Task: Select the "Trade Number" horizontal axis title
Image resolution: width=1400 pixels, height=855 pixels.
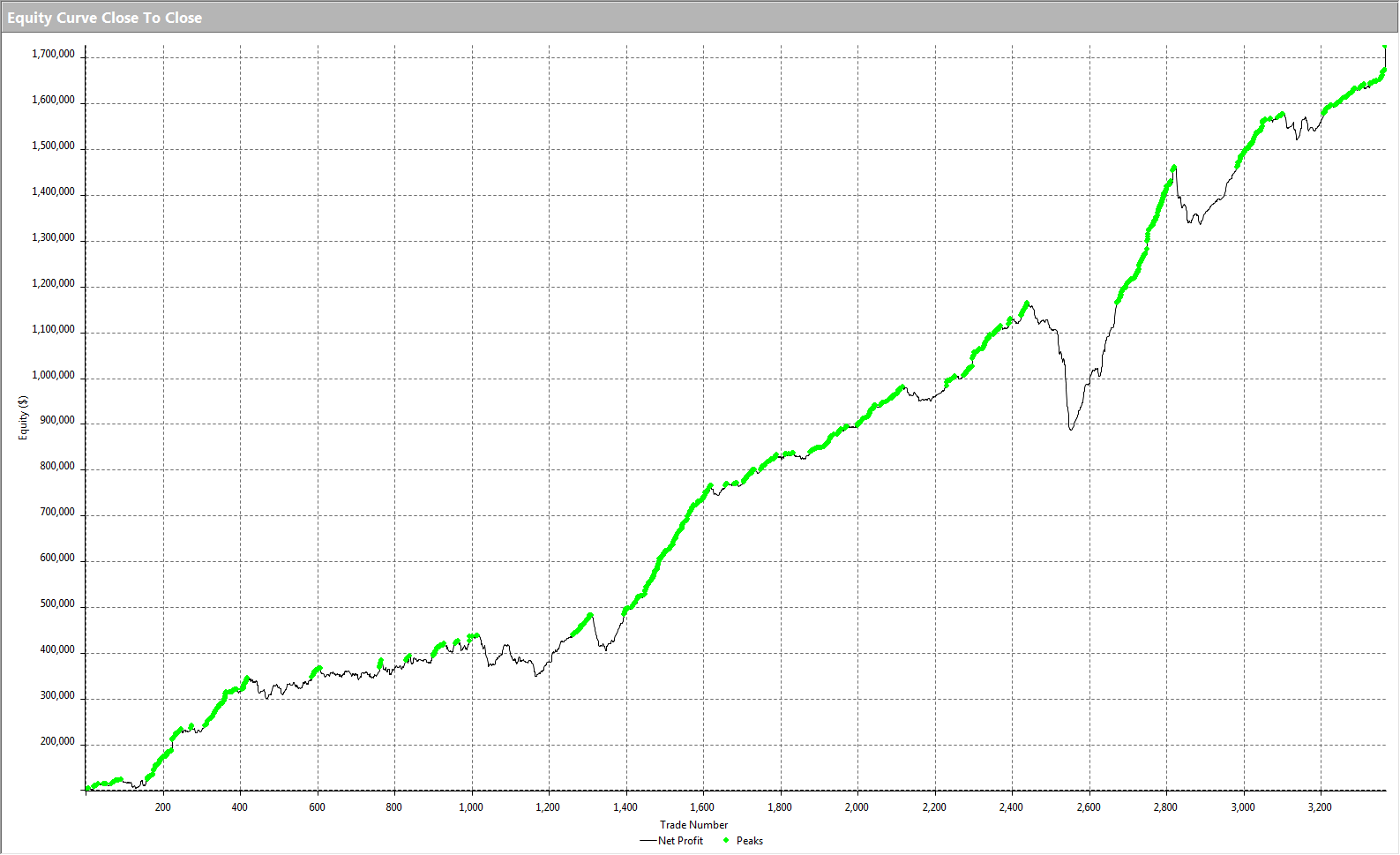Action: pos(694,825)
